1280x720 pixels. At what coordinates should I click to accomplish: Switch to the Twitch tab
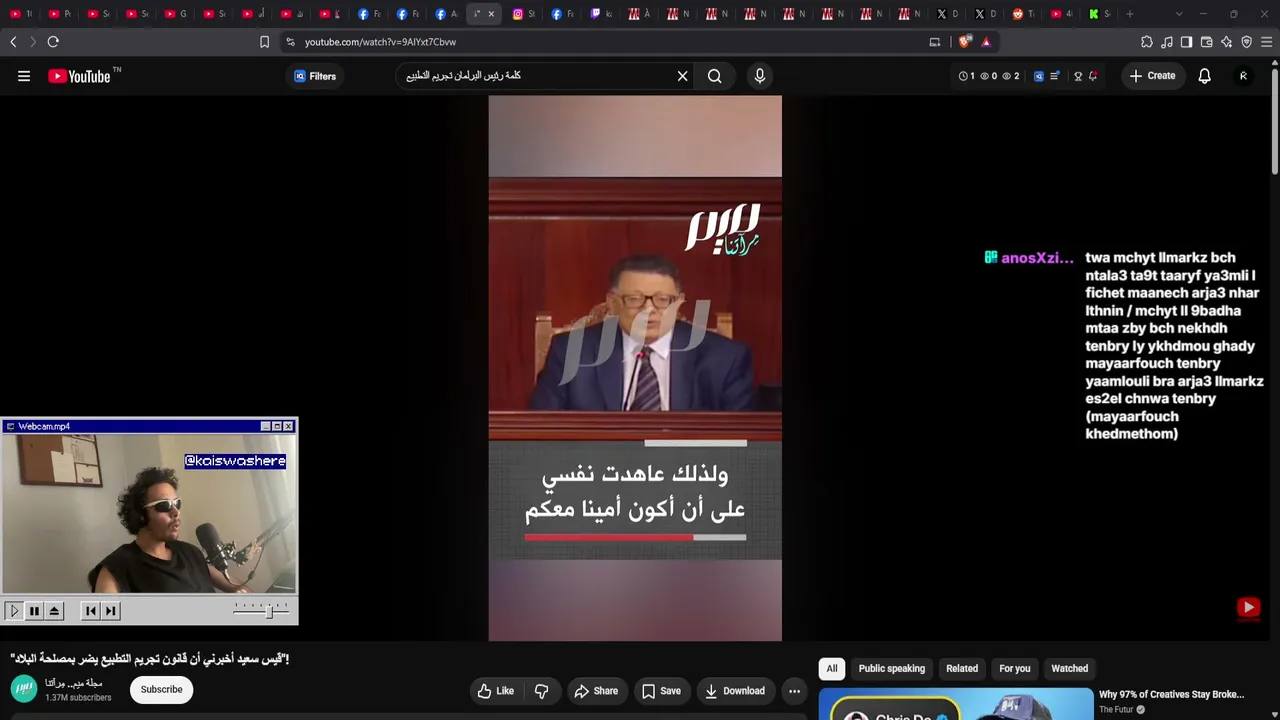(602, 14)
